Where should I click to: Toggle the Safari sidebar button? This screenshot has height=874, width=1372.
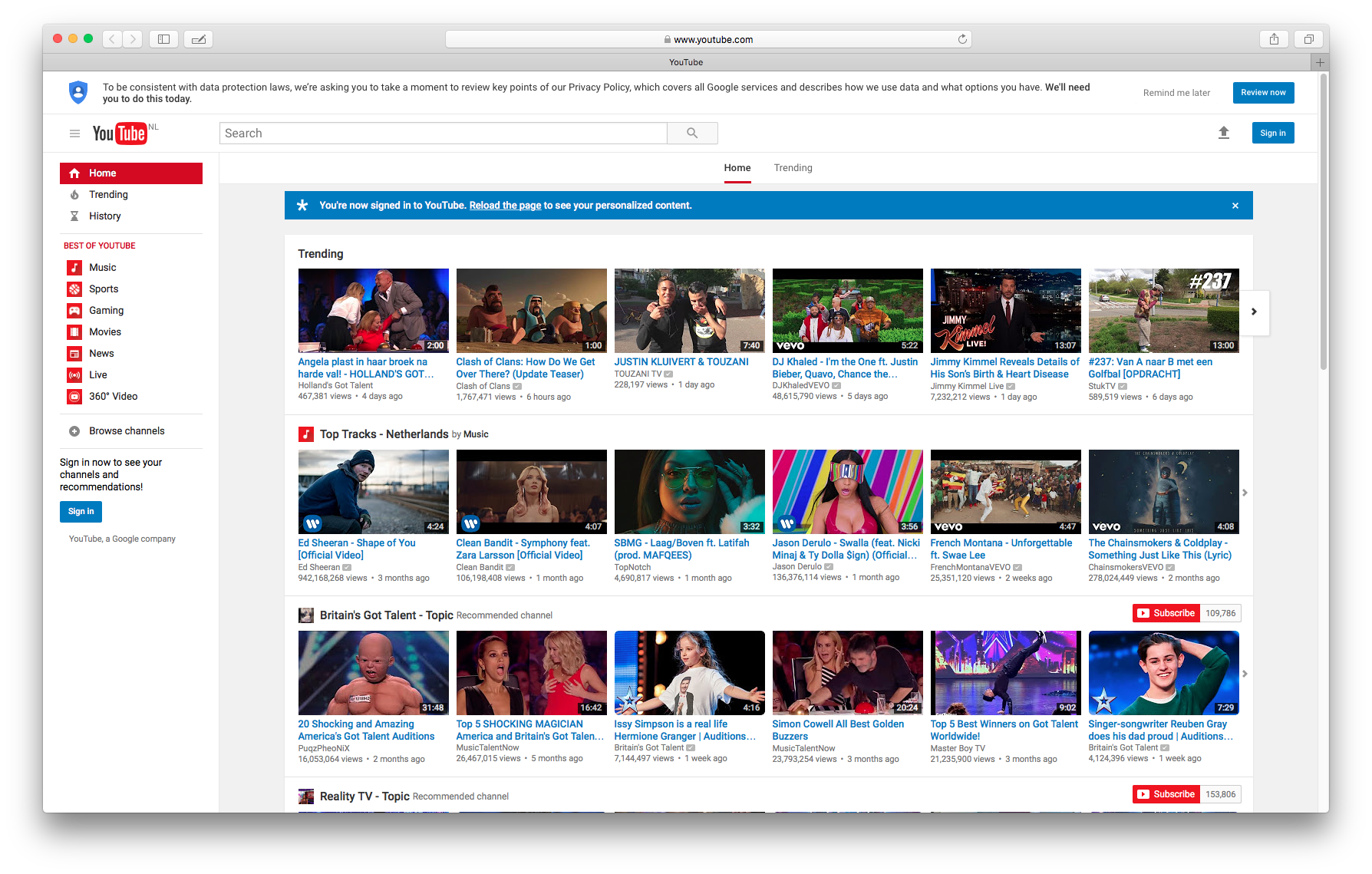[x=163, y=39]
